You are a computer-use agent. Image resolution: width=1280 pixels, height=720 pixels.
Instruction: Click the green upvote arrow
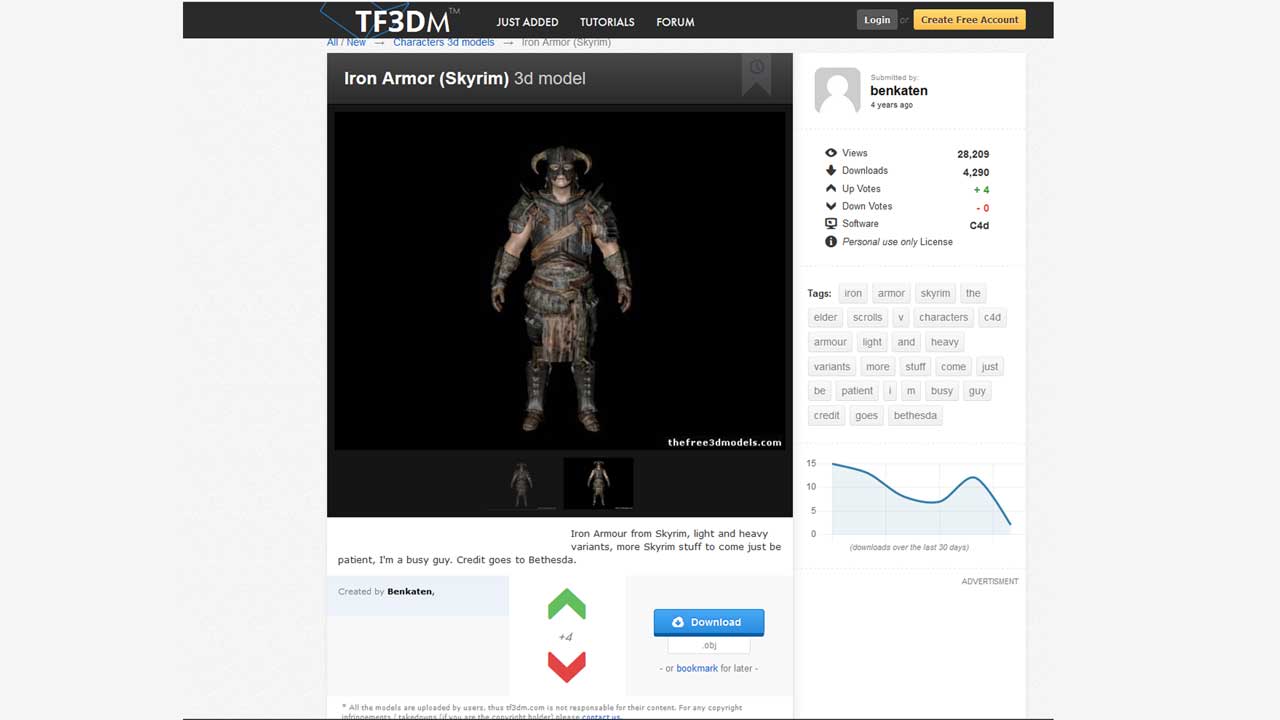(x=567, y=604)
